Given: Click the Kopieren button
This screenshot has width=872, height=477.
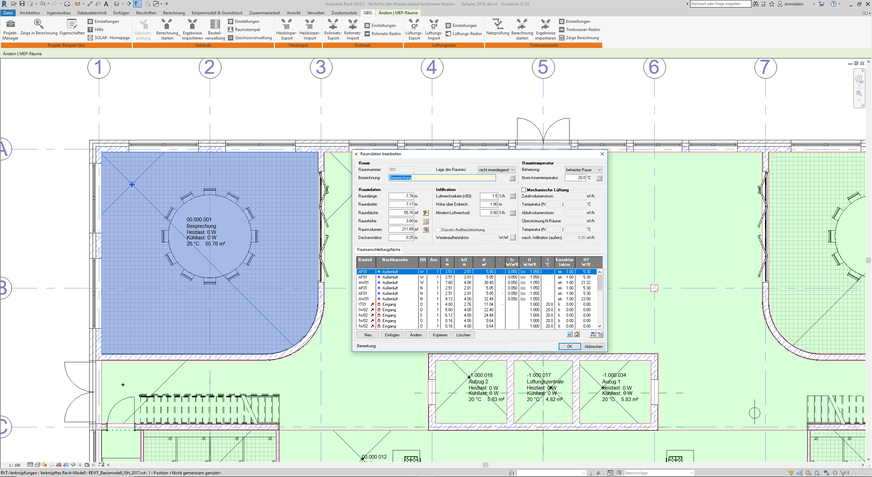Looking at the screenshot, I should [x=440, y=335].
